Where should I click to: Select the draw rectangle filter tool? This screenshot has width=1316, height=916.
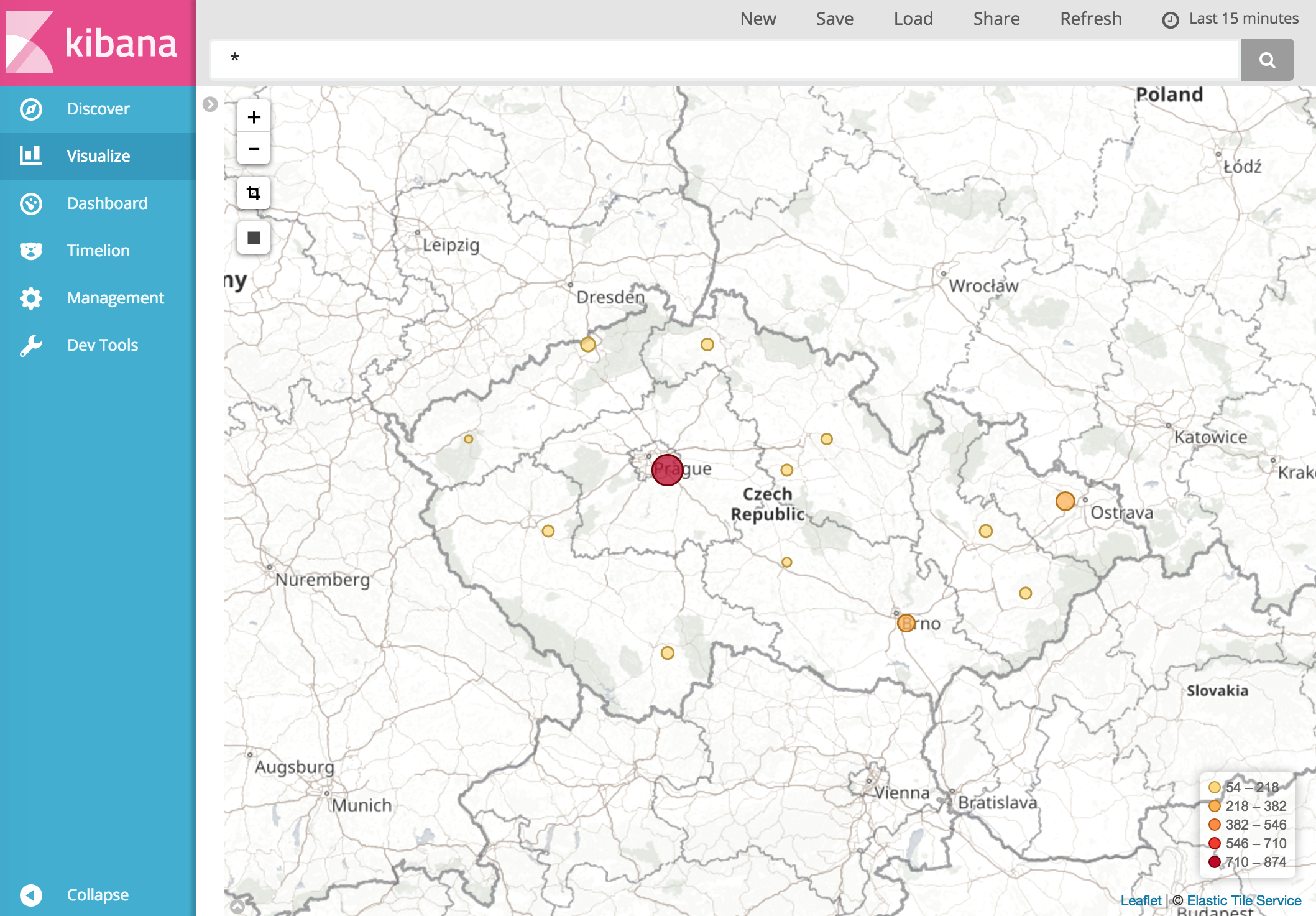pos(254,238)
